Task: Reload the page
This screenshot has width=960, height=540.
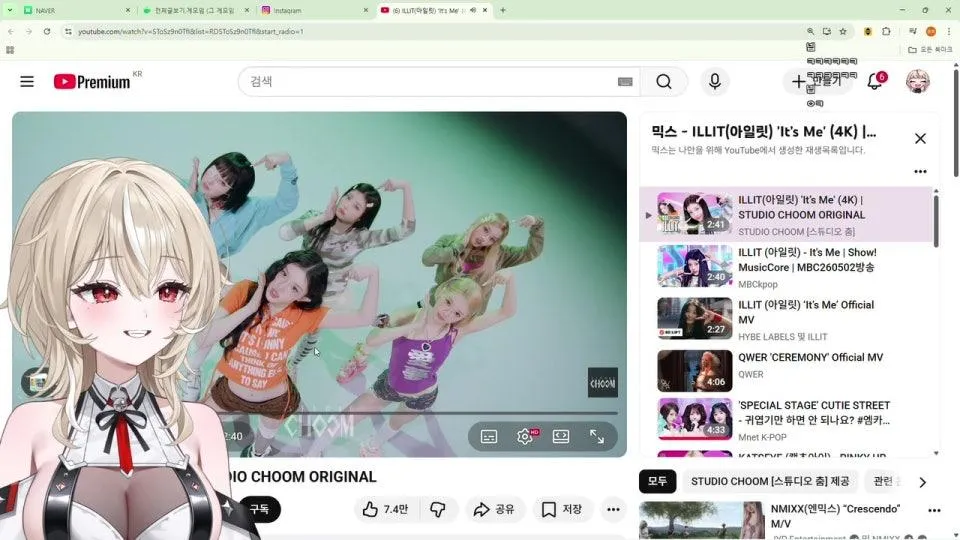Action: click(x=47, y=31)
